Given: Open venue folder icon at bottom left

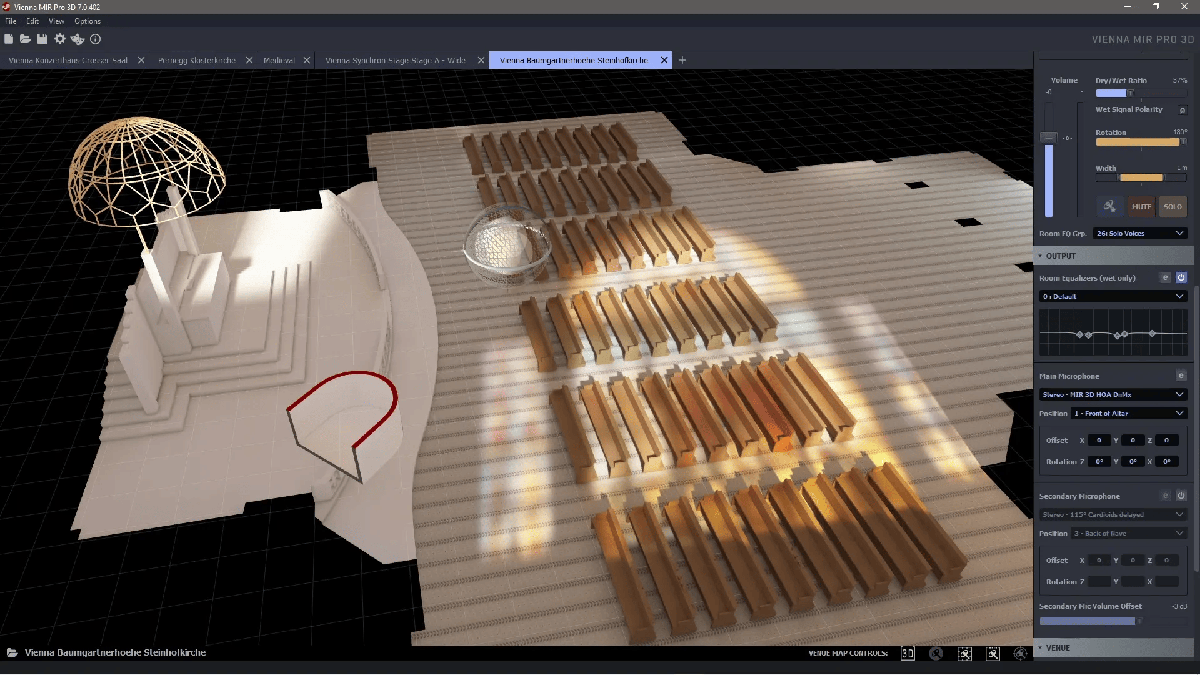Looking at the screenshot, I should pyautogui.click(x=12, y=653).
